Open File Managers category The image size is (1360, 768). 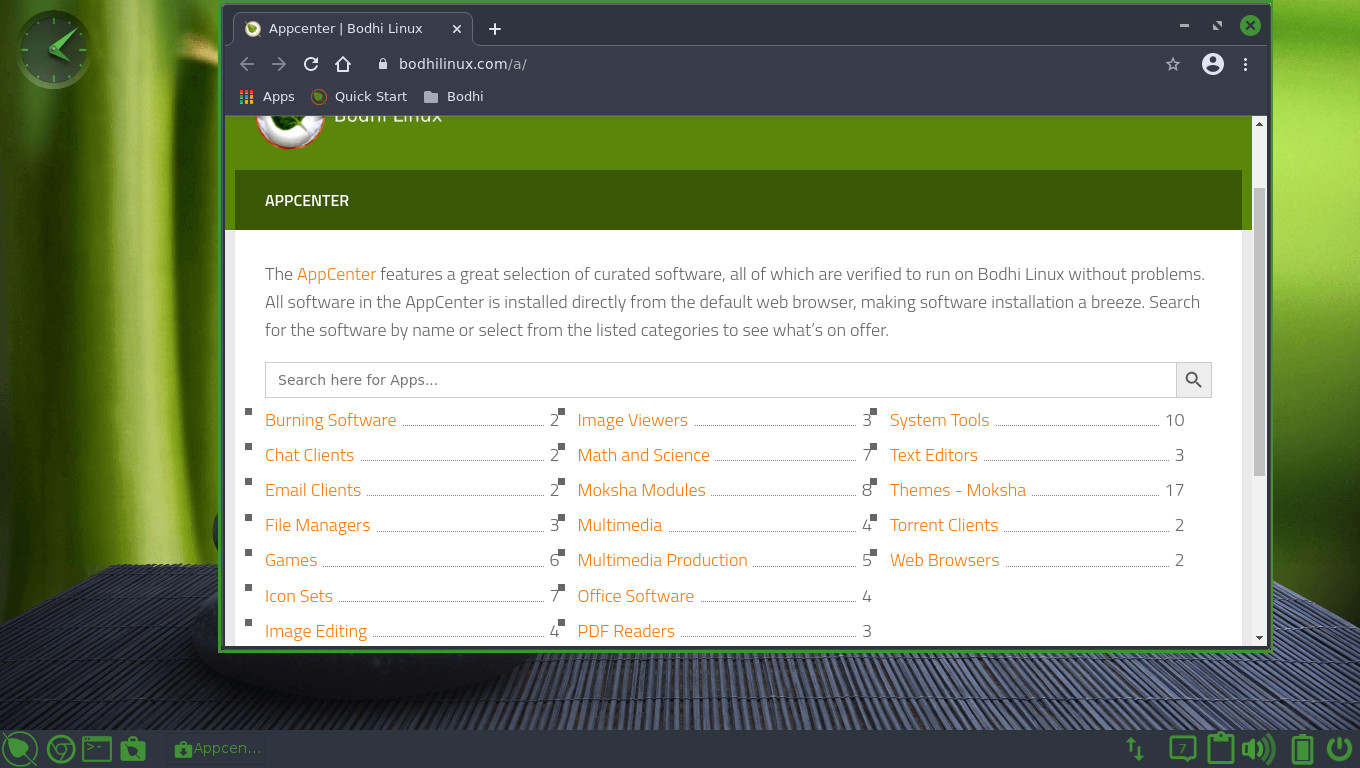(x=317, y=525)
